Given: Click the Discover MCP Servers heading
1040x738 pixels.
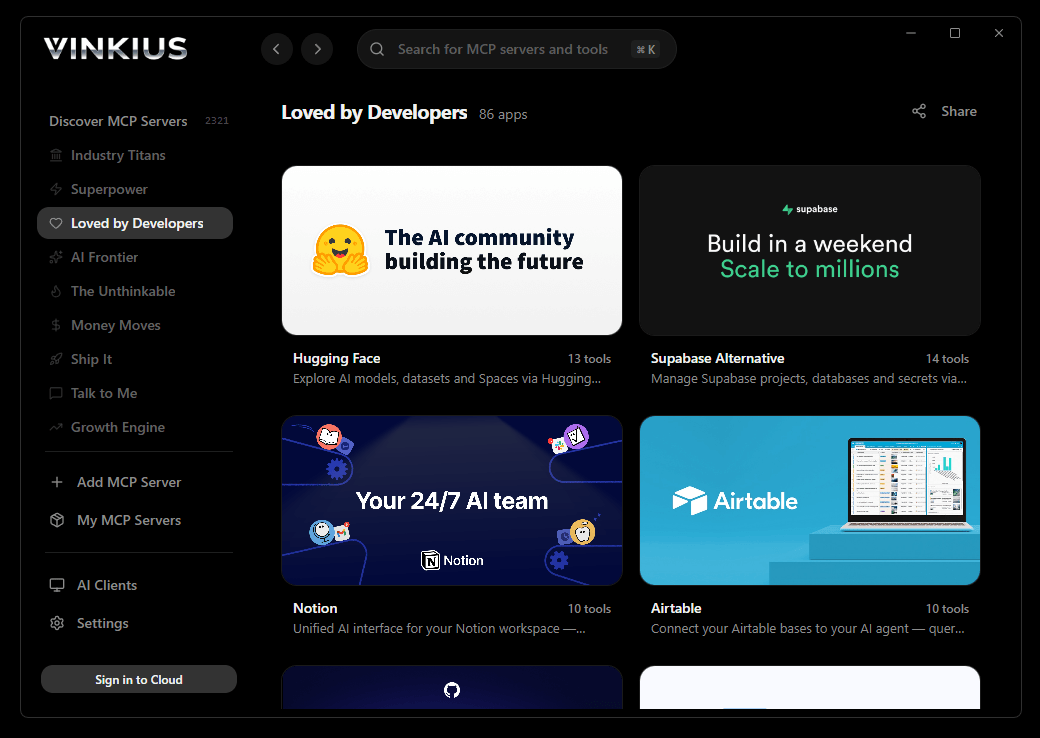Looking at the screenshot, I should [118, 121].
